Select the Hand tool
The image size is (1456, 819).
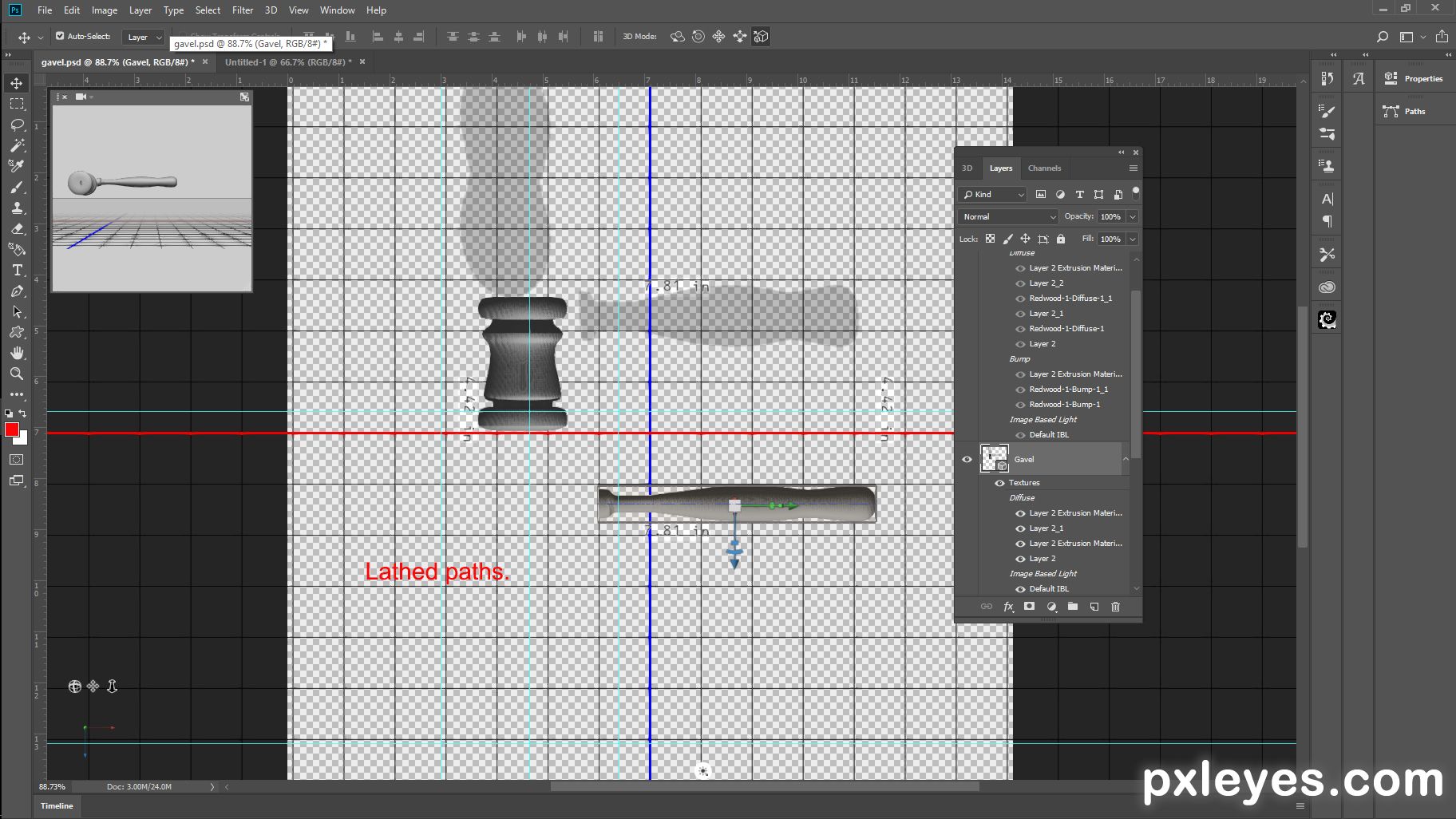(x=17, y=353)
